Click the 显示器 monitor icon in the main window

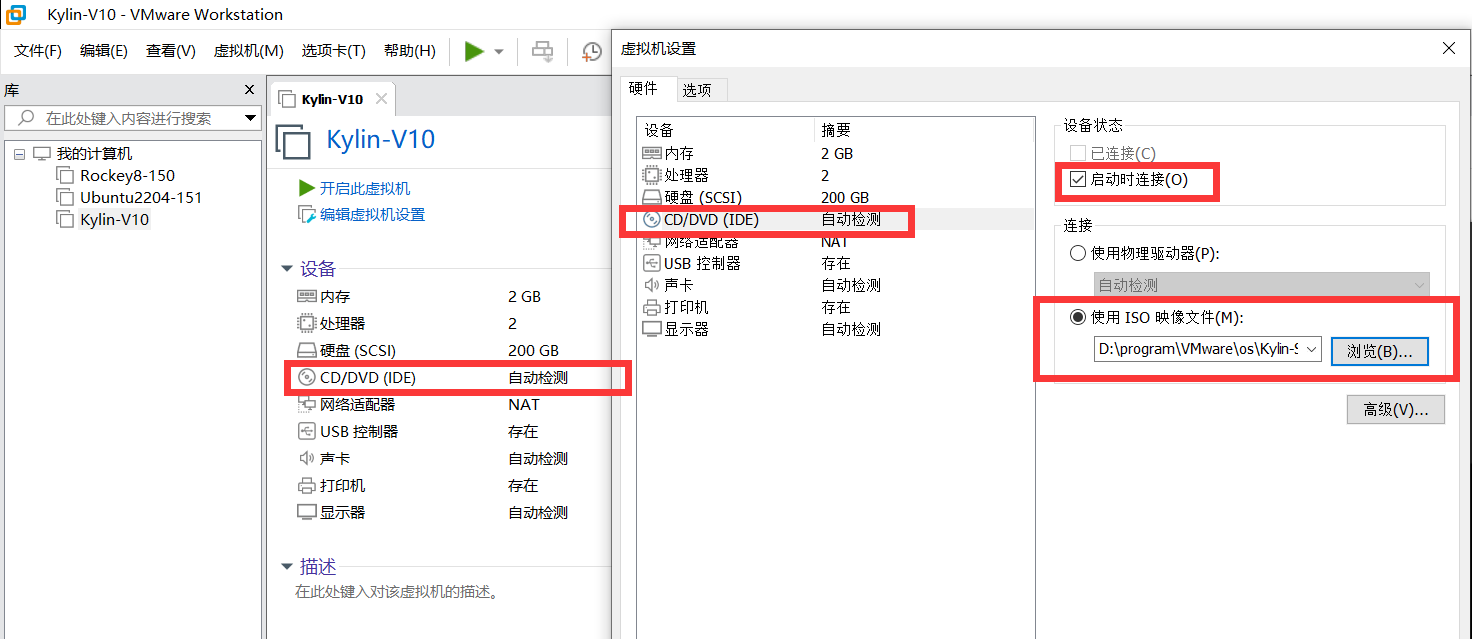pyautogui.click(x=306, y=512)
